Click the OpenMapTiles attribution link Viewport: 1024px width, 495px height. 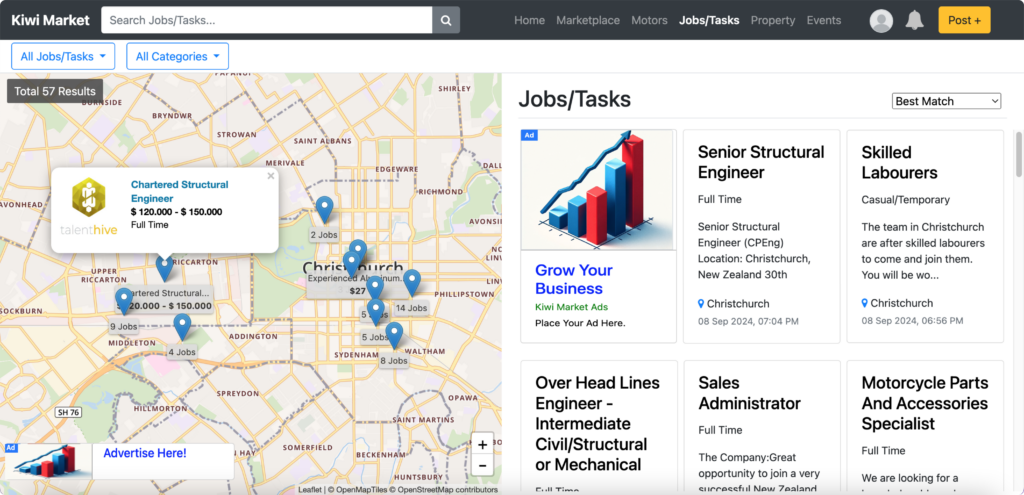click(360, 490)
